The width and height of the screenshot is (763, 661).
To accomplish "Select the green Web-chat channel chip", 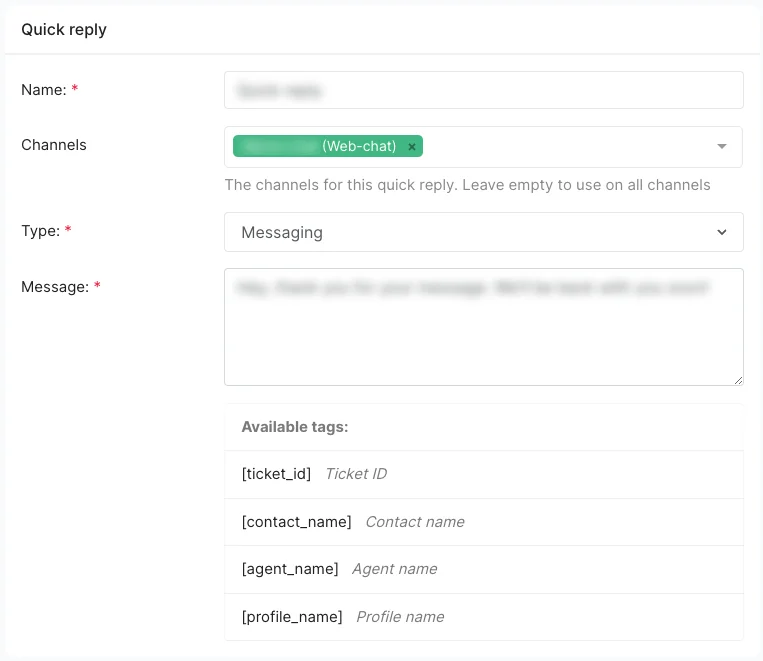I will [x=320, y=147].
